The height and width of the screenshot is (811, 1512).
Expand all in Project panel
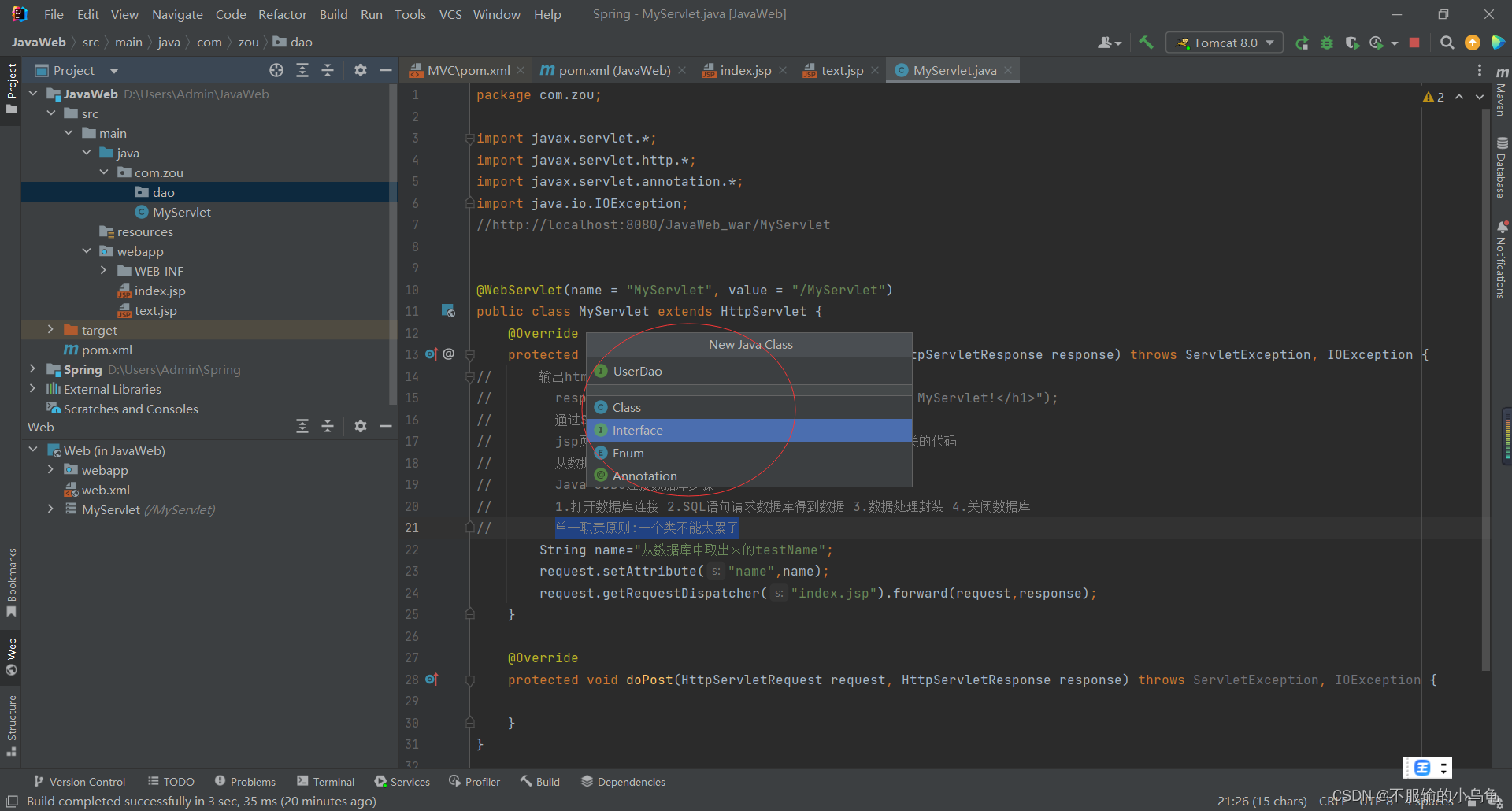click(x=302, y=70)
